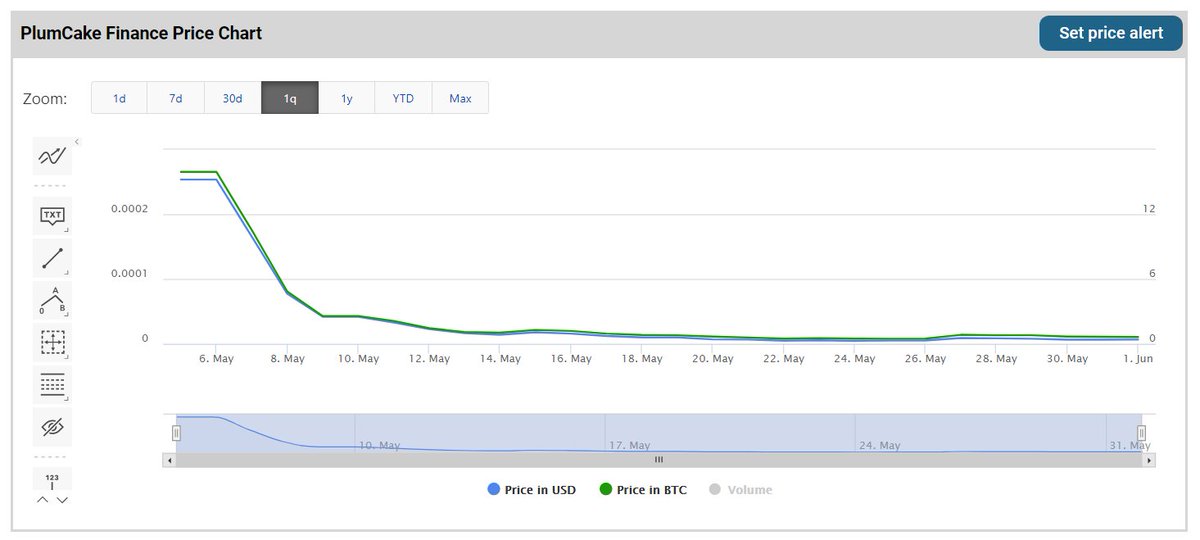The width and height of the screenshot is (1200, 540).
Task: Set zoom range to 30d
Action: pyautogui.click(x=232, y=98)
